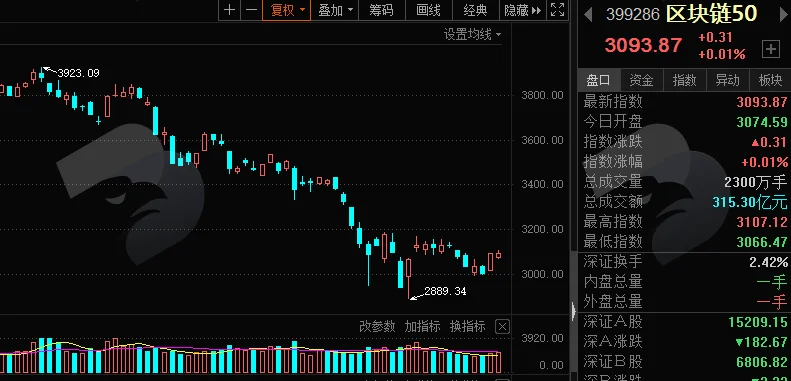Image resolution: width=791 pixels, height=381 pixels.
Task: Enable 画线 drawing mode
Action: pyautogui.click(x=428, y=10)
